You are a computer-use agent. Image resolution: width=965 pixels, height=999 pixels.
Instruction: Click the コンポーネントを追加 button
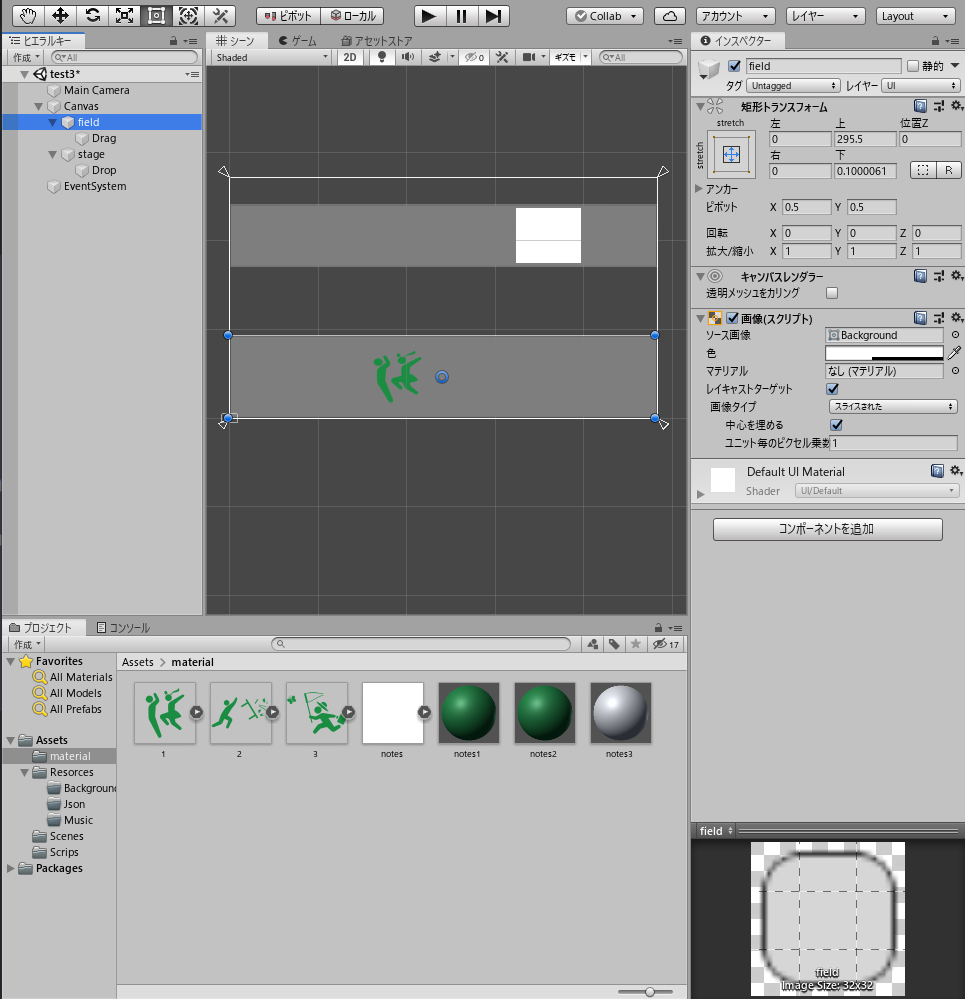coord(825,528)
